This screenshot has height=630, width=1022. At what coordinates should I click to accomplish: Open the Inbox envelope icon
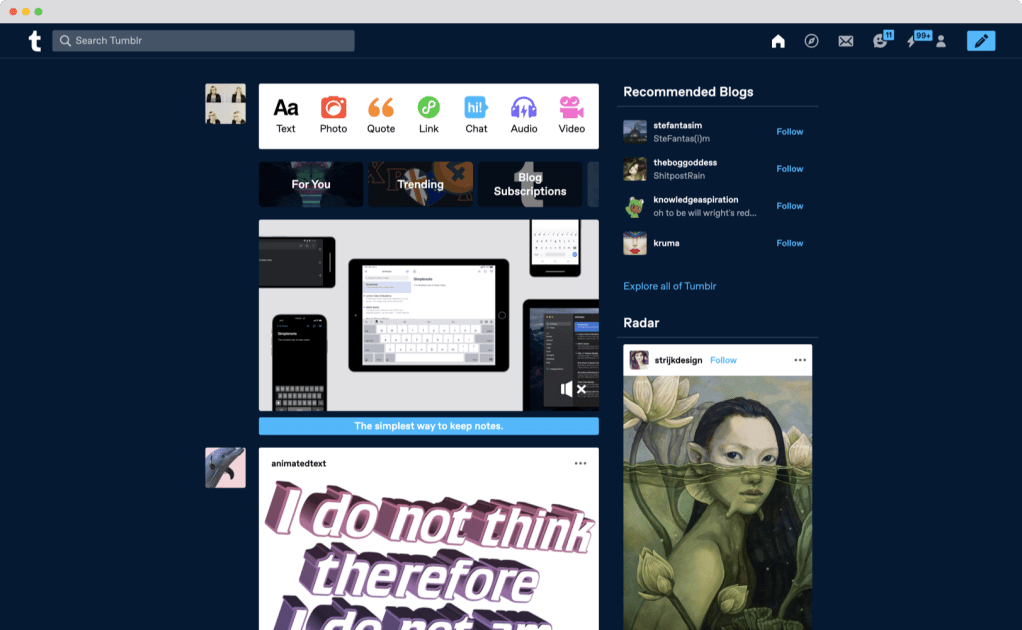click(x=845, y=41)
